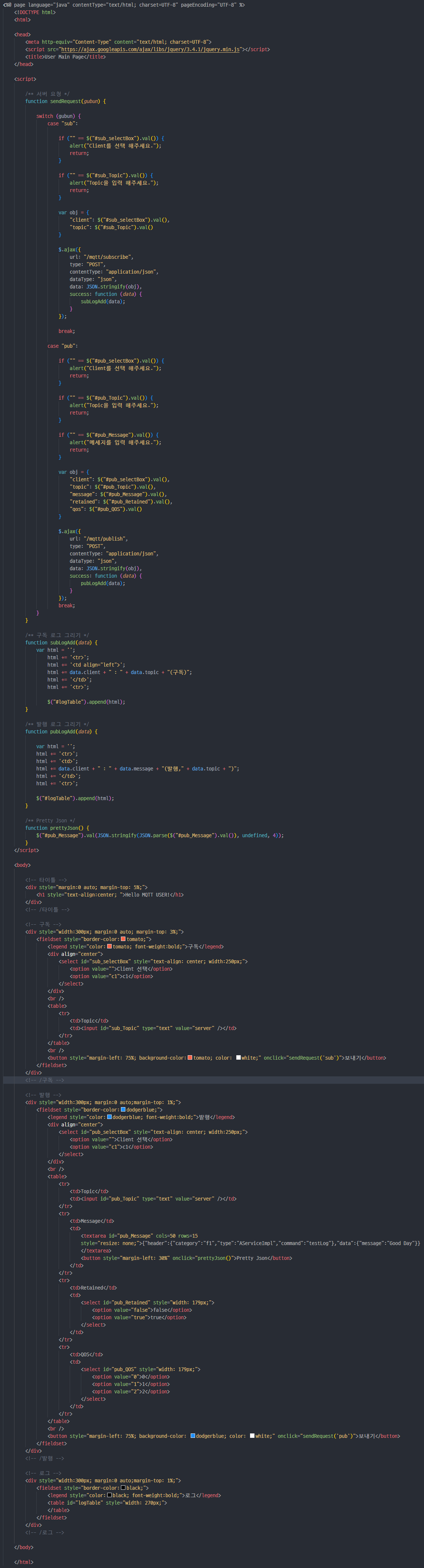Click tomato background-color swatch in sendRequest('sub') button
The height and width of the screenshot is (1568, 424).
pyautogui.click(x=190, y=1058)
